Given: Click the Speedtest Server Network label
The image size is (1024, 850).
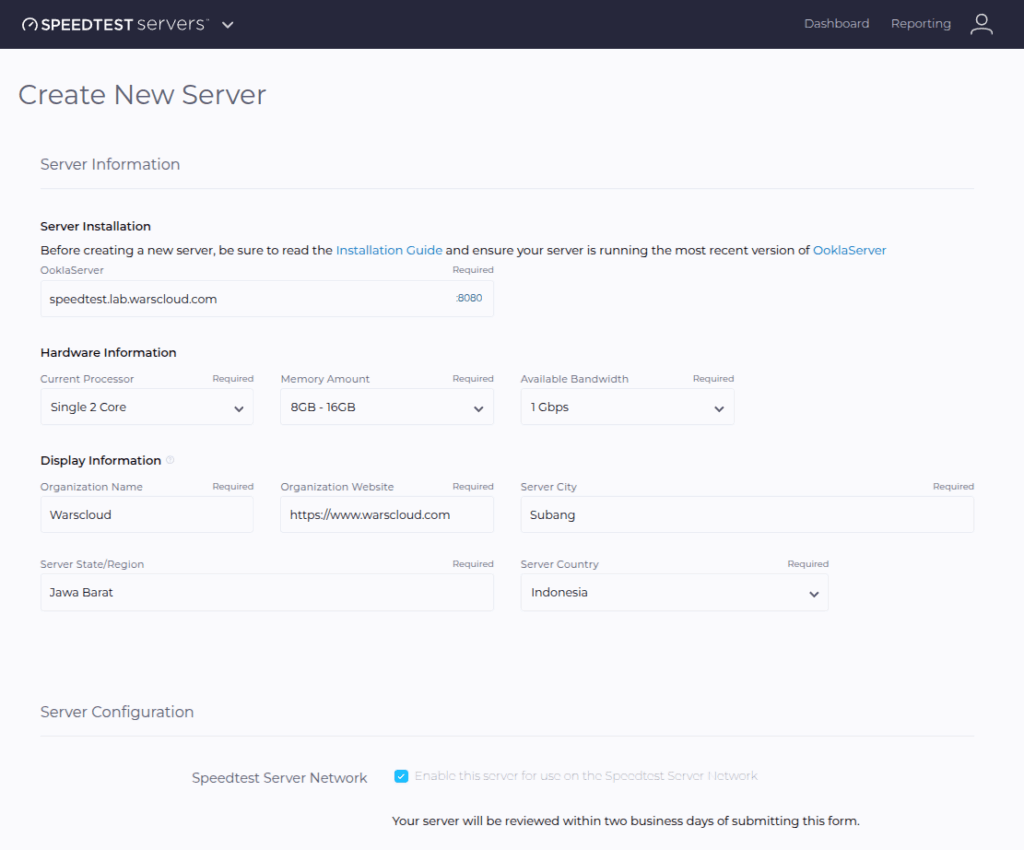Looking at the screenshot, I should coord(280,778).
